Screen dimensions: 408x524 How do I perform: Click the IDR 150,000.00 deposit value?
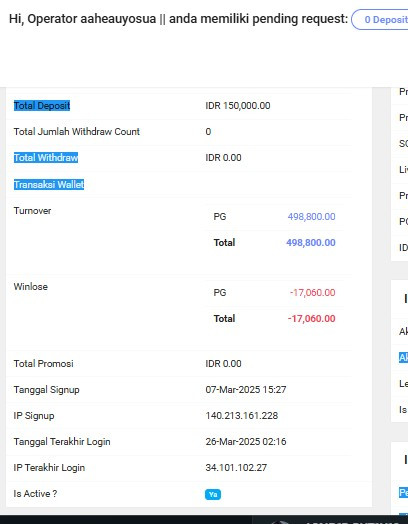(238, 106)
